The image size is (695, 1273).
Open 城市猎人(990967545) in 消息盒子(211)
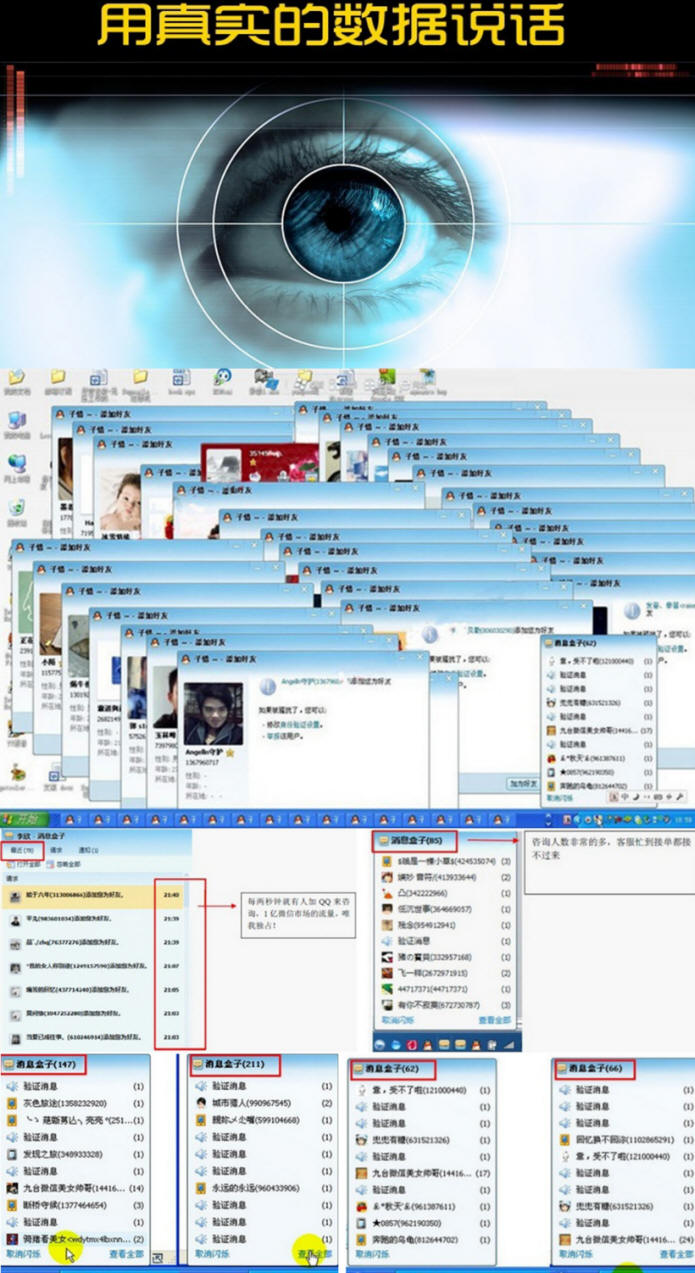point(264,1103)
